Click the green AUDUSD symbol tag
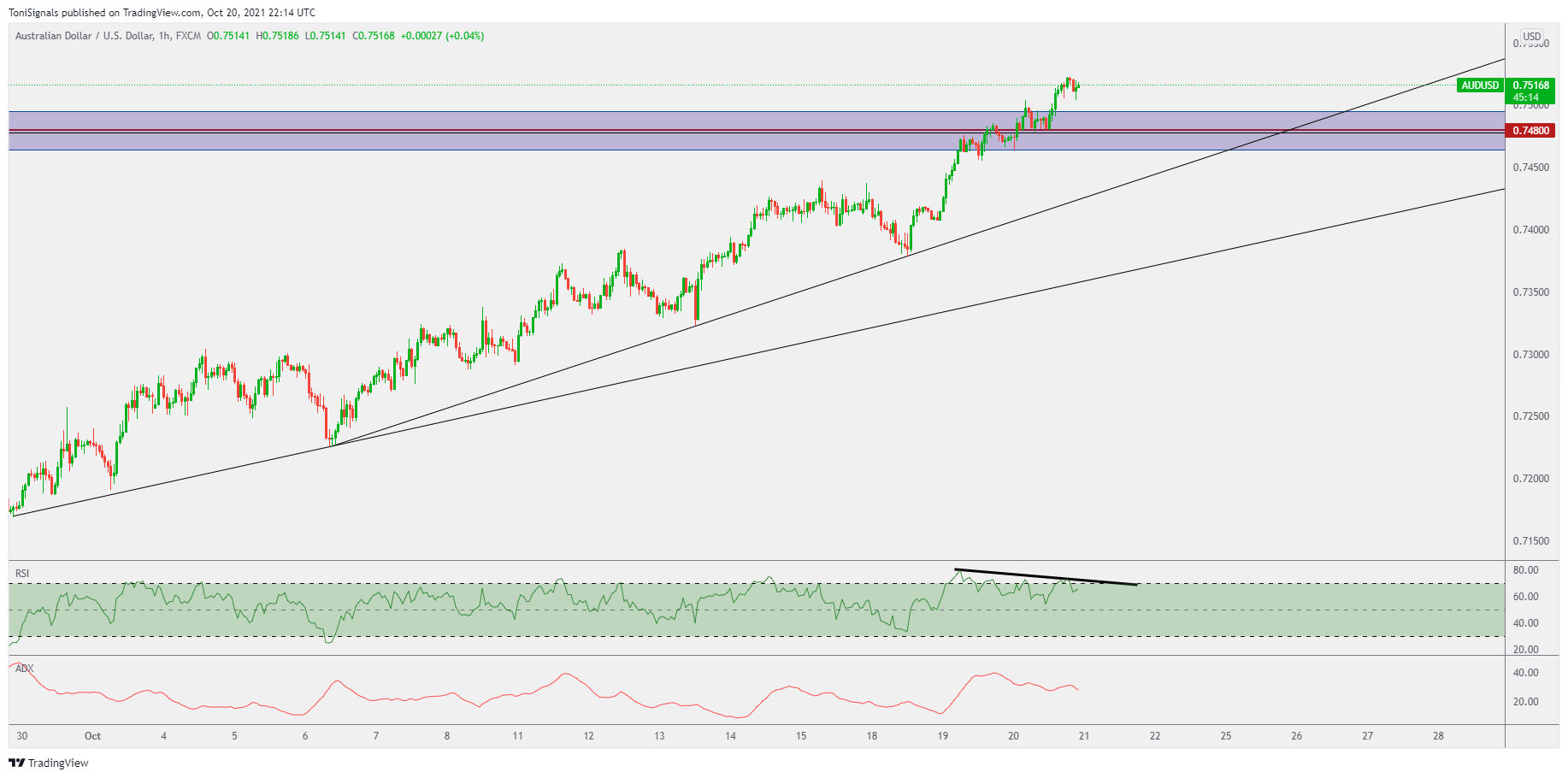 [1480, 85]
